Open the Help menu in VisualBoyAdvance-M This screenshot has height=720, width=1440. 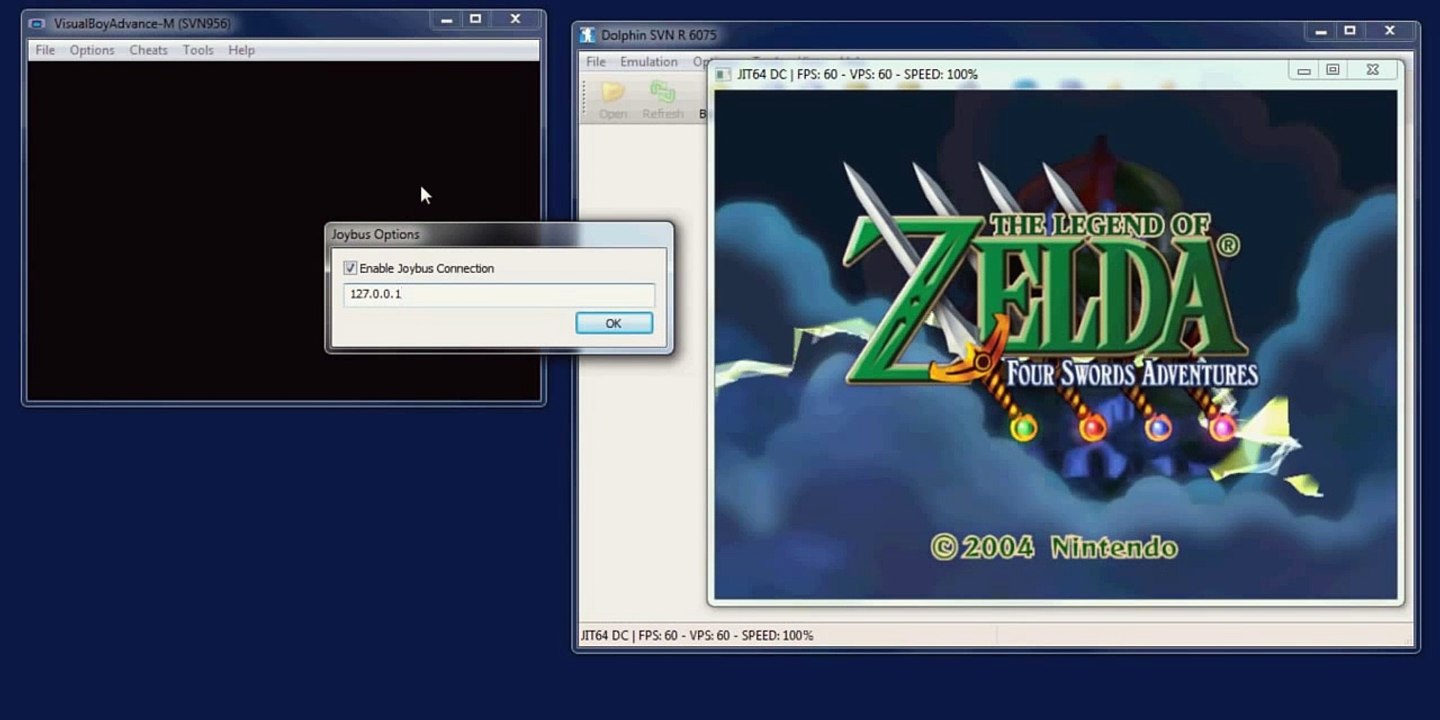point(241,50)
